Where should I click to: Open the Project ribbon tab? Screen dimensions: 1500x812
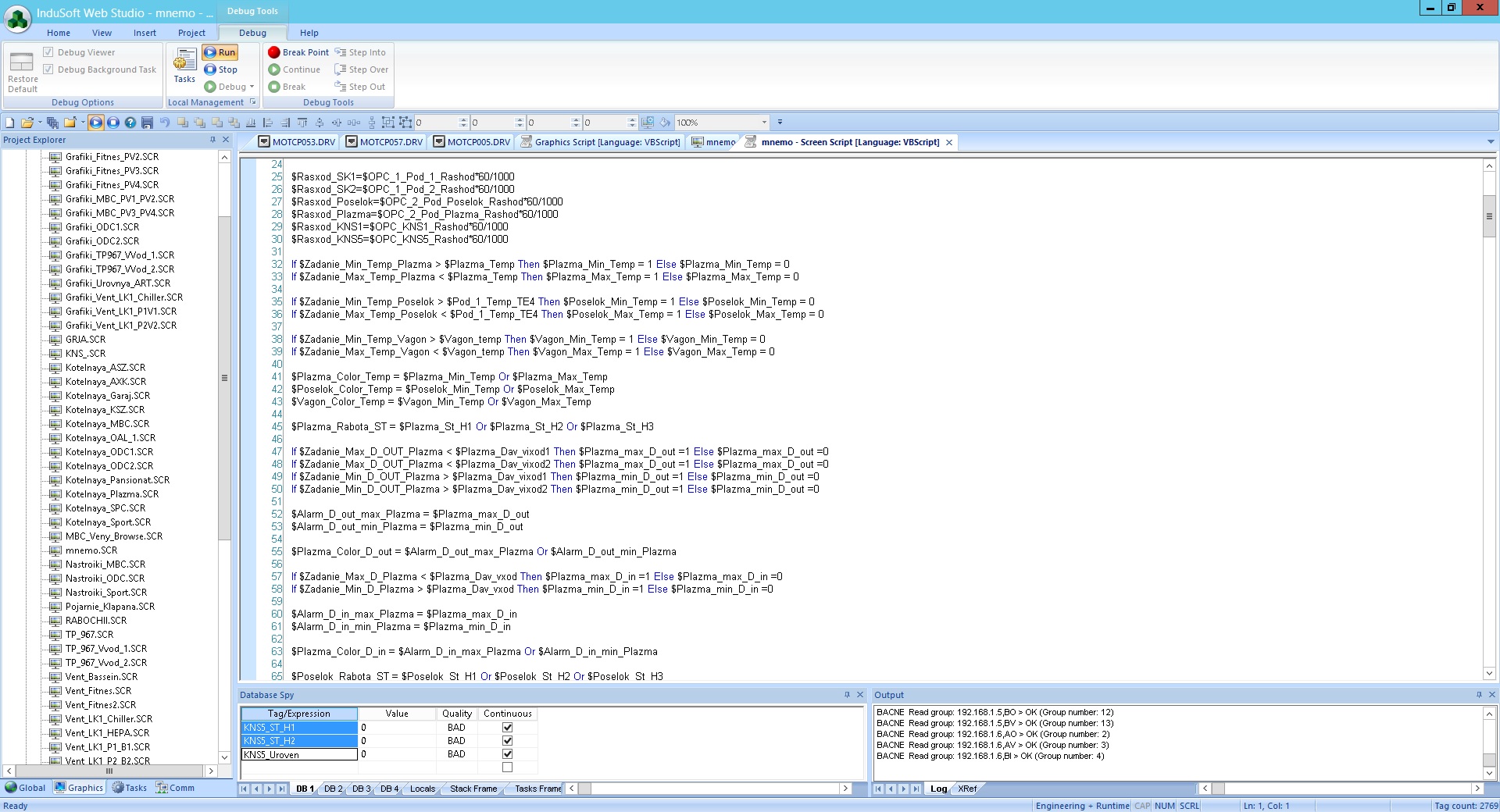(191, 33)
